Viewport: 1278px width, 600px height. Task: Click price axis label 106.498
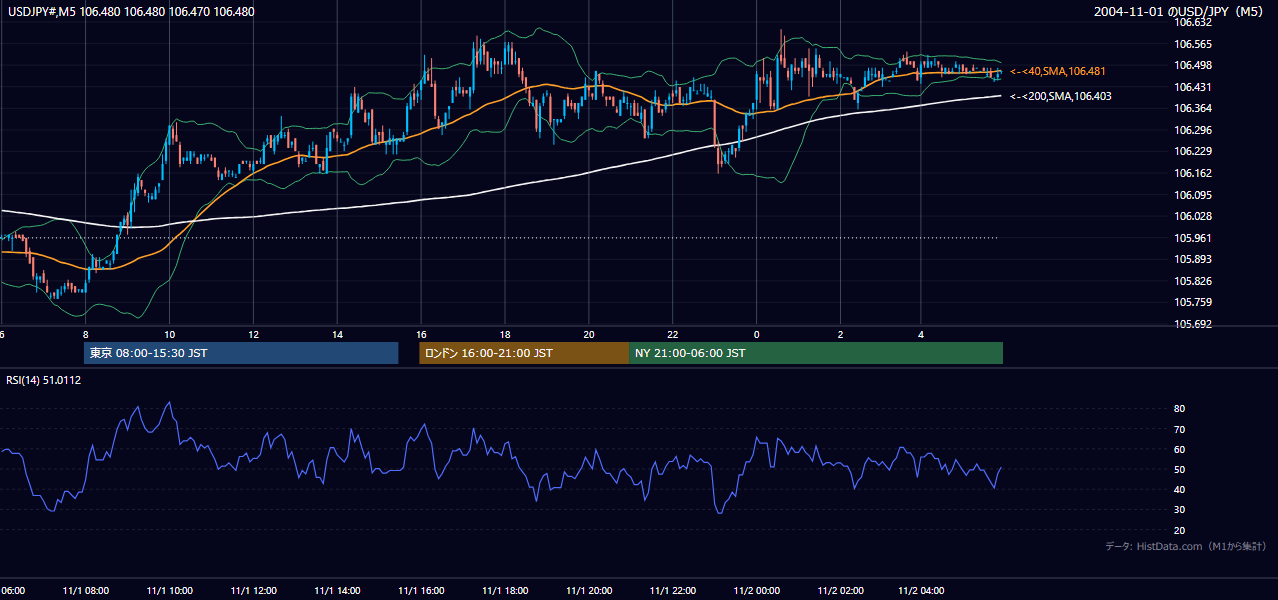click(1192, 65)
